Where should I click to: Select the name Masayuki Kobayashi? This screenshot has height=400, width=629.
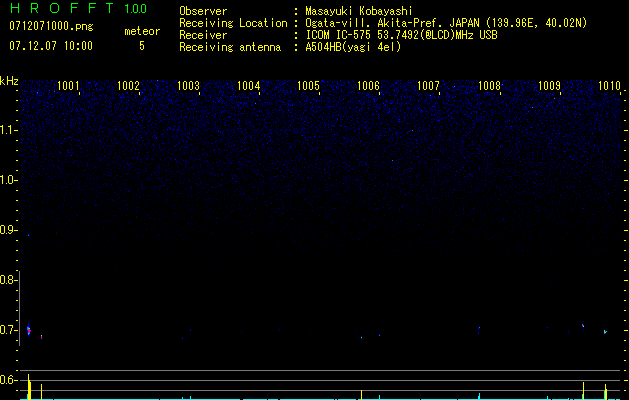click(x=359, y=11)
